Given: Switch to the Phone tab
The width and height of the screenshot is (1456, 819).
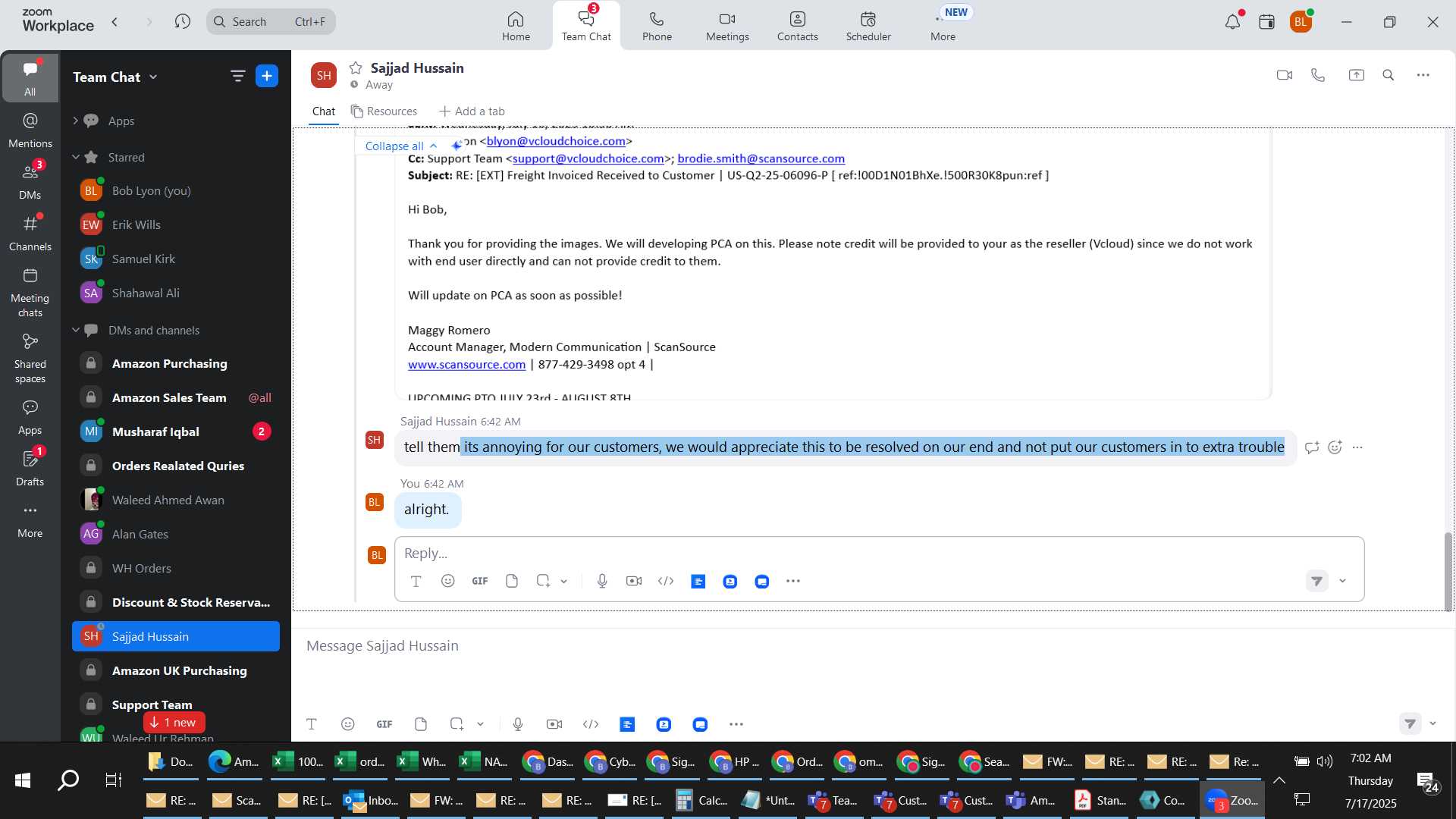Looking at the screenshot, I should [x=657, y=26].
